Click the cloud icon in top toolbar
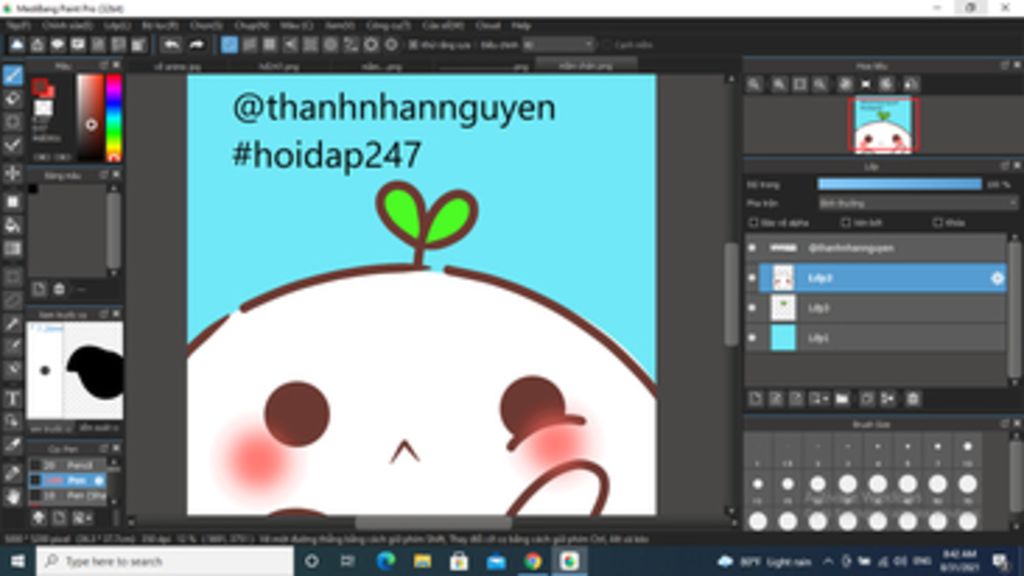The image size is (1024, 576). (x=17, y=44)
